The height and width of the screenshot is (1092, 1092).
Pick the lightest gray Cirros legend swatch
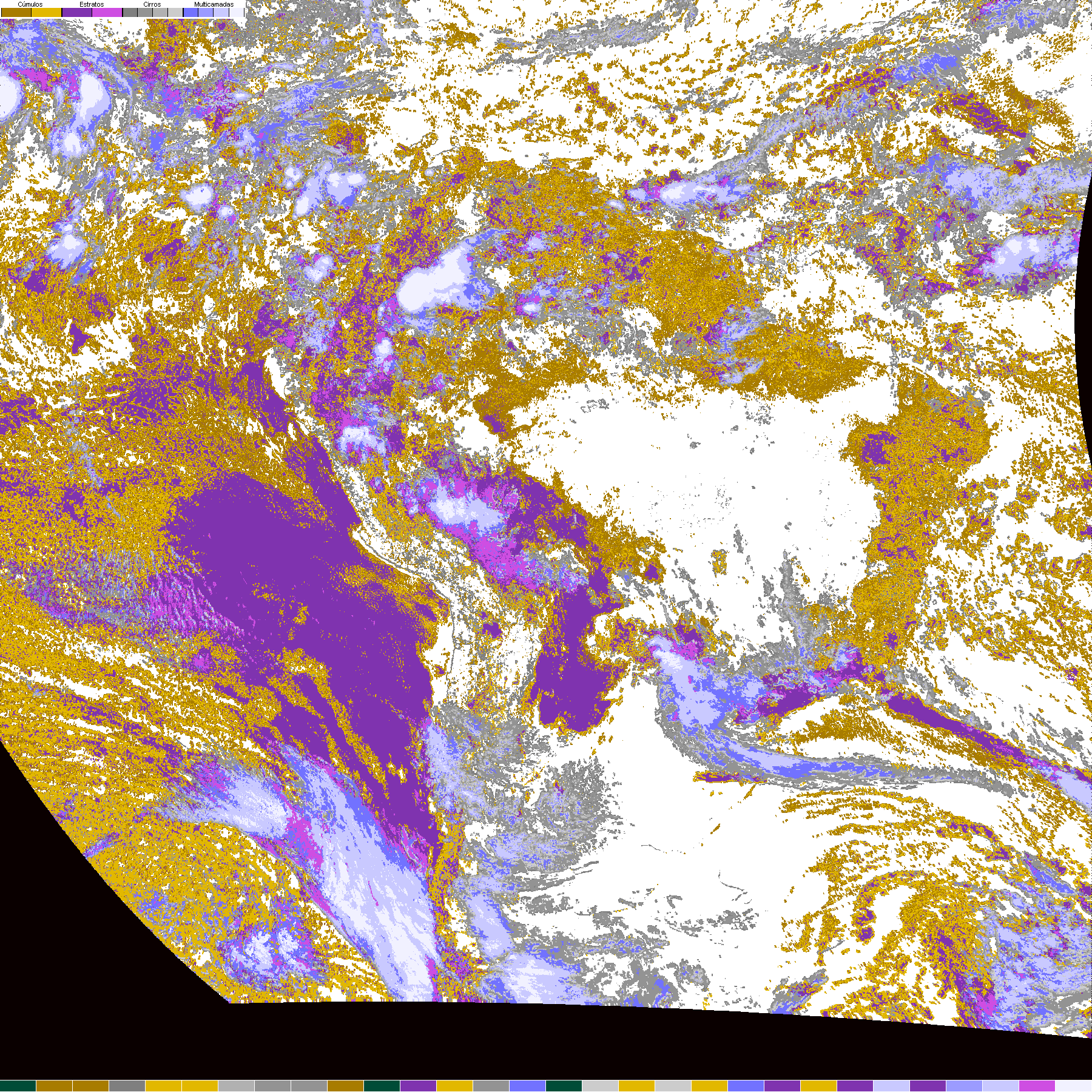(x=175, y=13)
